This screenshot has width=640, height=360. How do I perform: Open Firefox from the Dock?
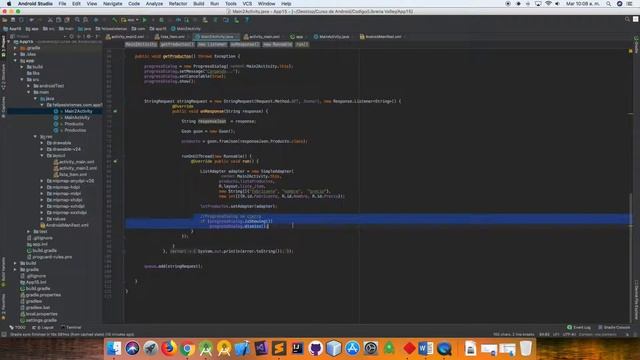[x=169, y=349]
